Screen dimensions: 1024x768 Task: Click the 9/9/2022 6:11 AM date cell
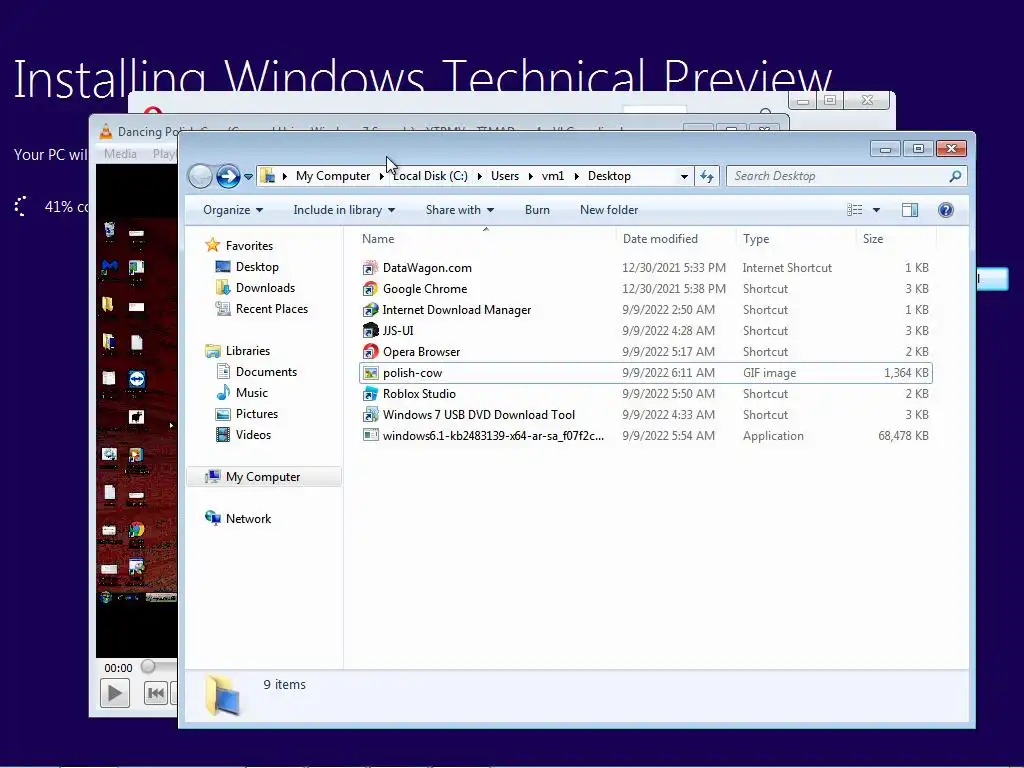click(x=668, y=373)
